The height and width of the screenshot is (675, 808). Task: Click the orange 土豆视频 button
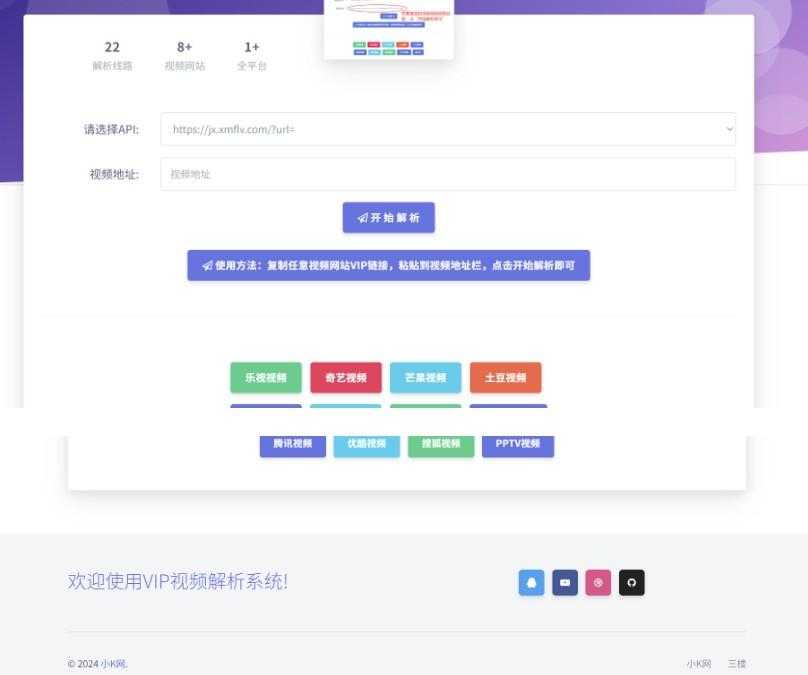tap(506, 378)
